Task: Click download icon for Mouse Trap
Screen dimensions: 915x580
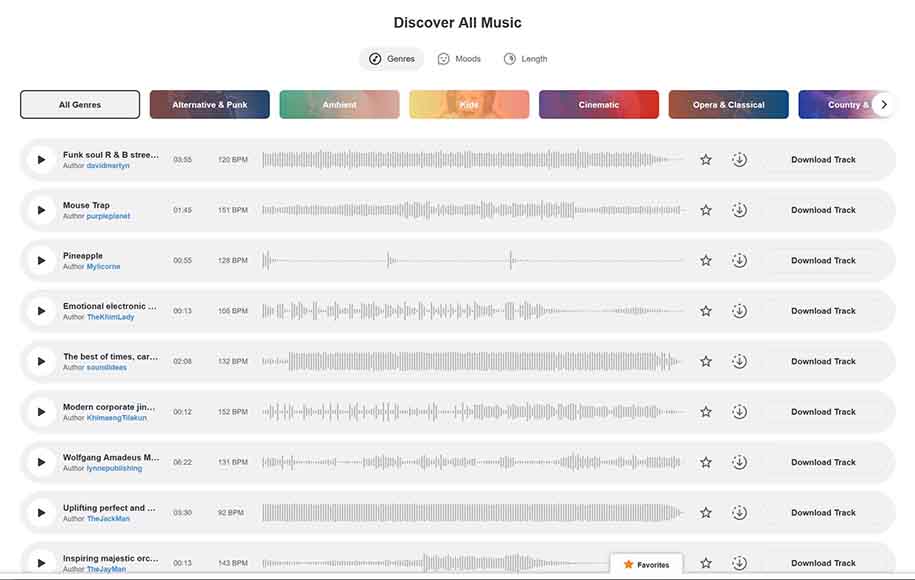Action: tap(739, 210)
